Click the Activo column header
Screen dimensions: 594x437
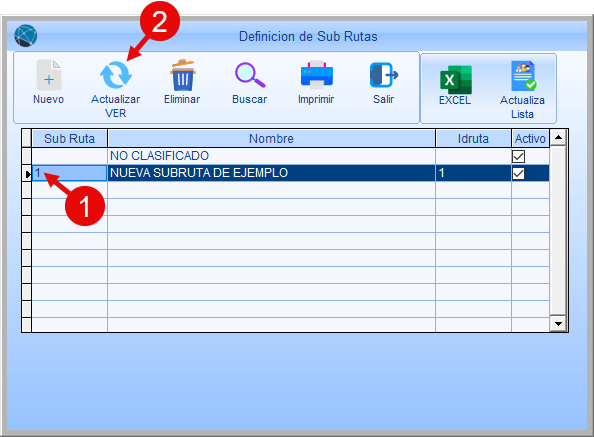(x=530, y=139)
